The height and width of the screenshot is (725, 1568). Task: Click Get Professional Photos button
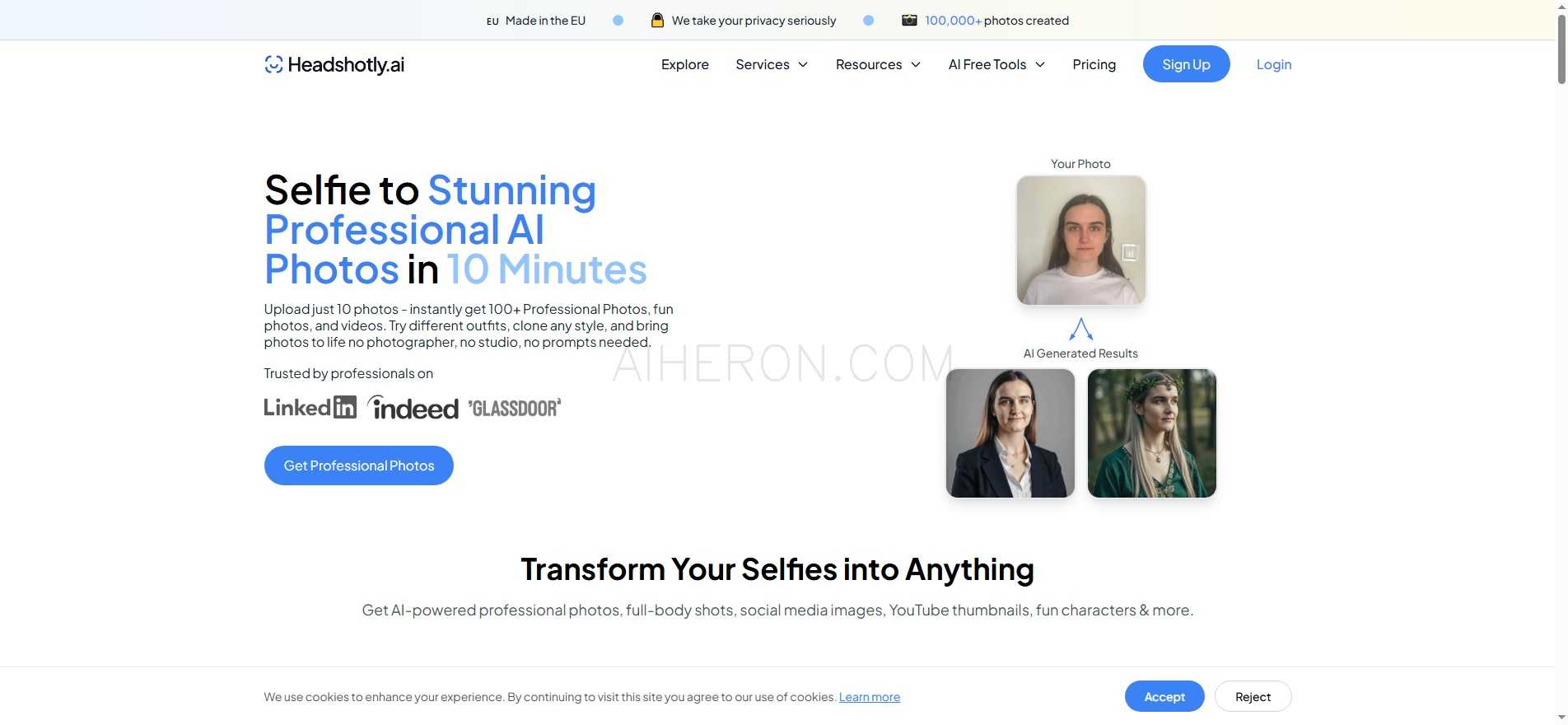click(x=359, y=465)
